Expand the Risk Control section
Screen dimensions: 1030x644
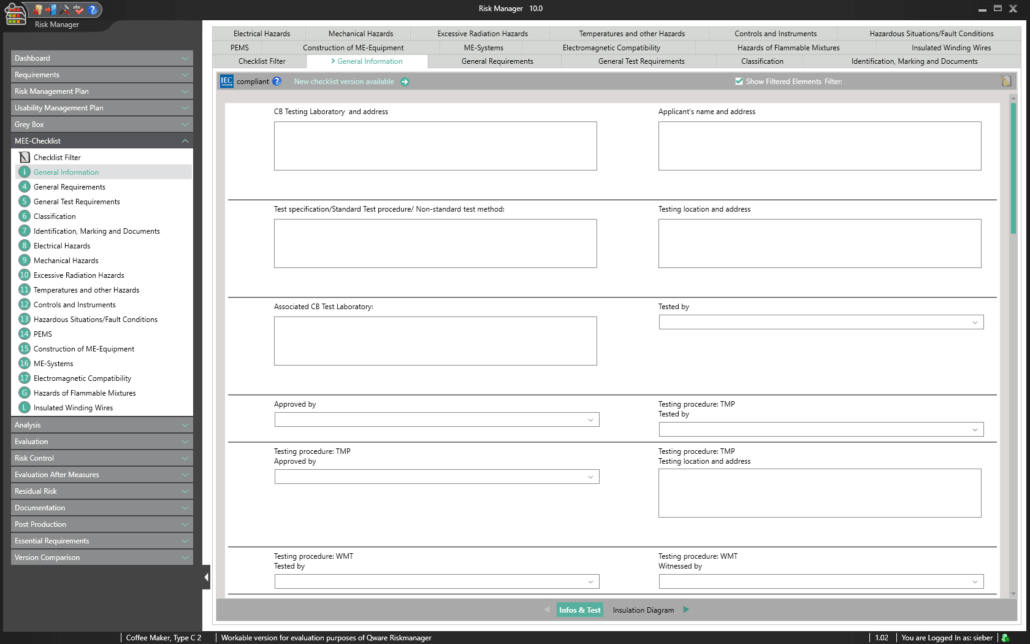(102, 458)
